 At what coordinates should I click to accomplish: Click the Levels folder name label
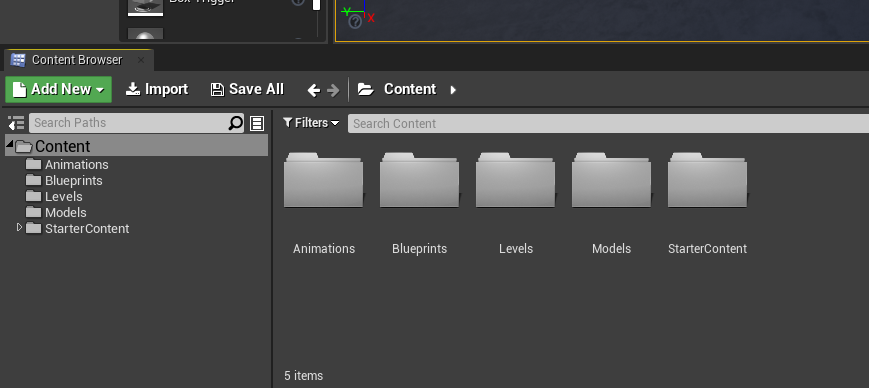[x=516, y=249]
